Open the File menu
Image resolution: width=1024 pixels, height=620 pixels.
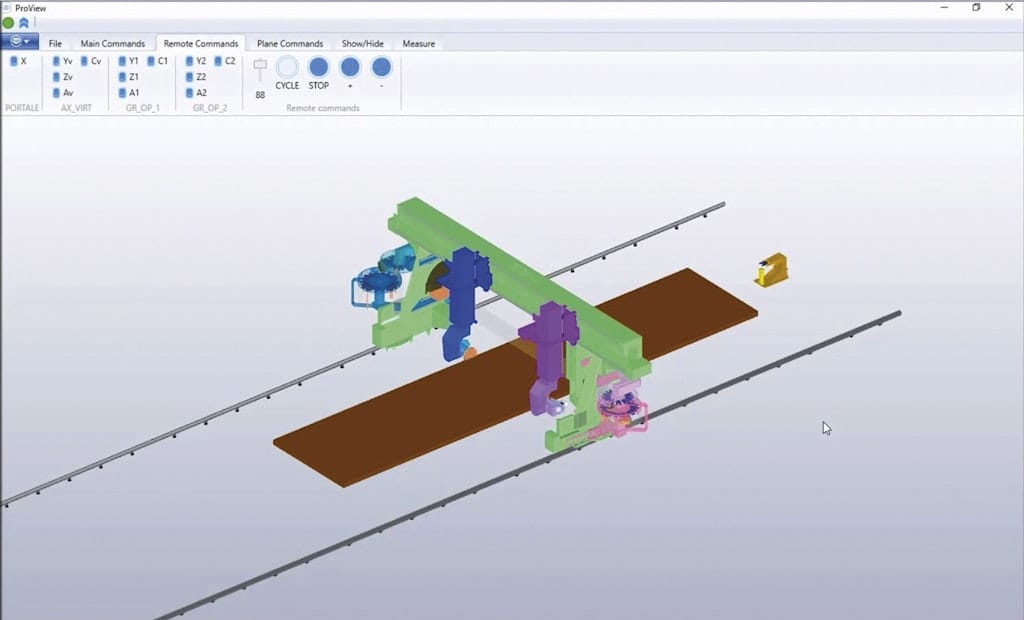point(55,43)
